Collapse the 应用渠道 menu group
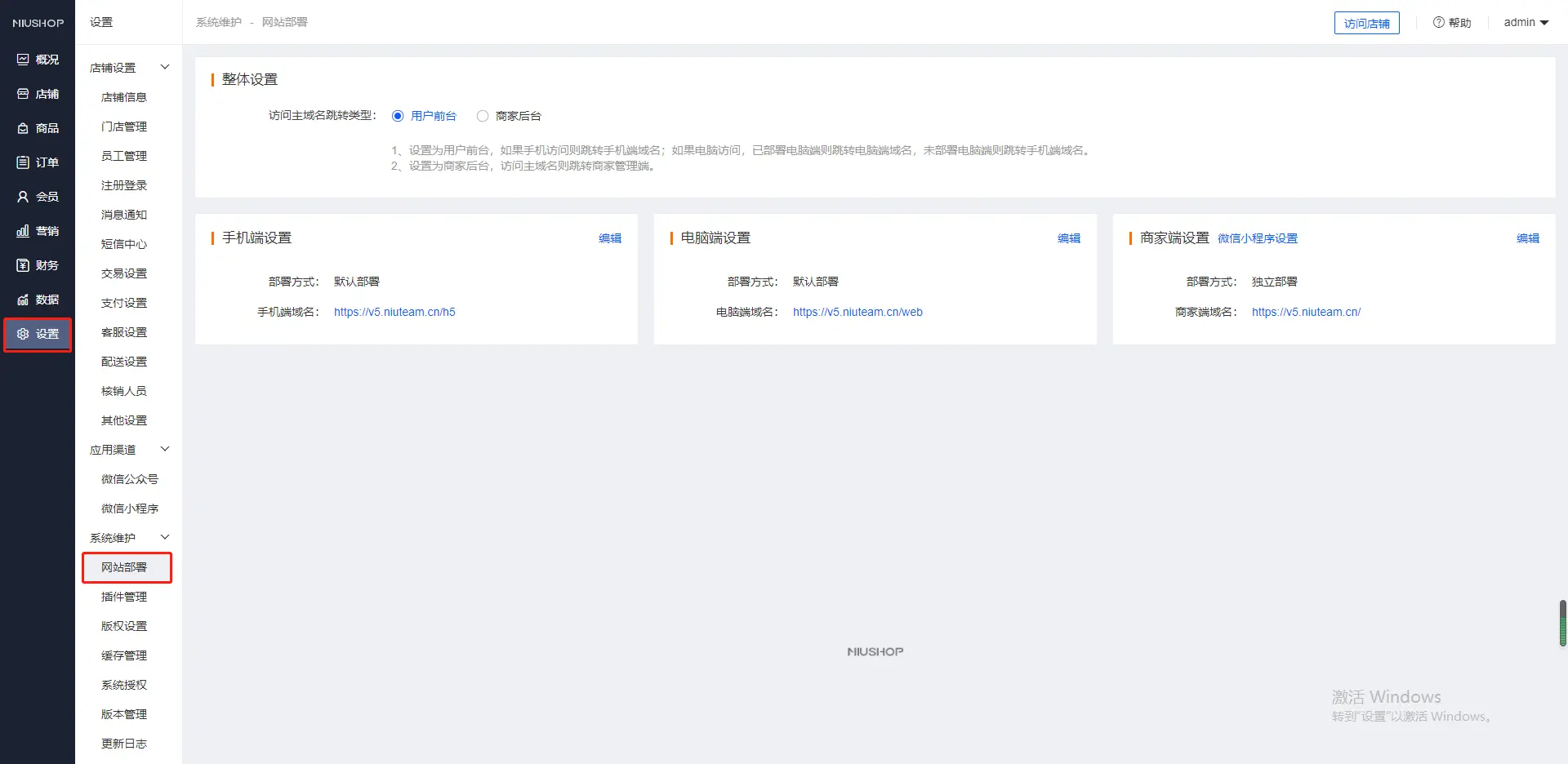Image resolution: width=1568 pixels, height=764 pixels. [x=165, y=449]
